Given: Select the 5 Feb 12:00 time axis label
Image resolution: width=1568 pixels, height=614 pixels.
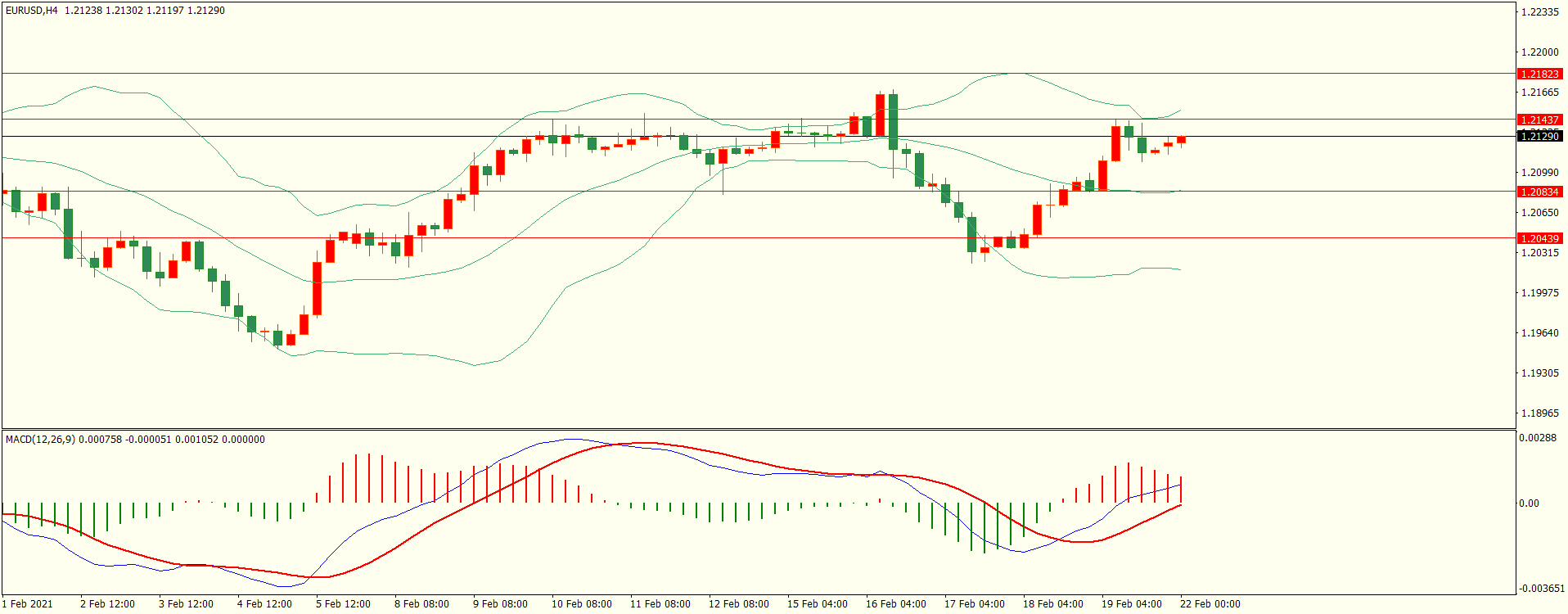Looking at the screenshot, I should (343, 604).
